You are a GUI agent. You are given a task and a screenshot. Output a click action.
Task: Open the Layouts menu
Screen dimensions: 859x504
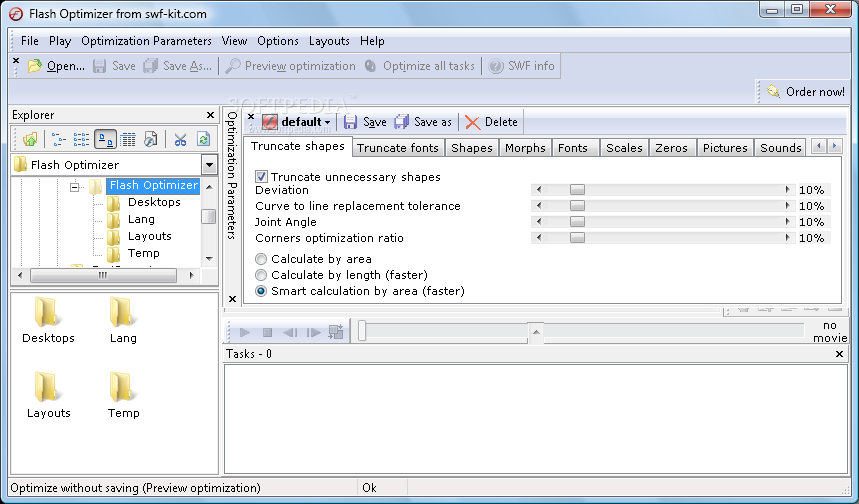pyautogui.click(x=329, y=41)
